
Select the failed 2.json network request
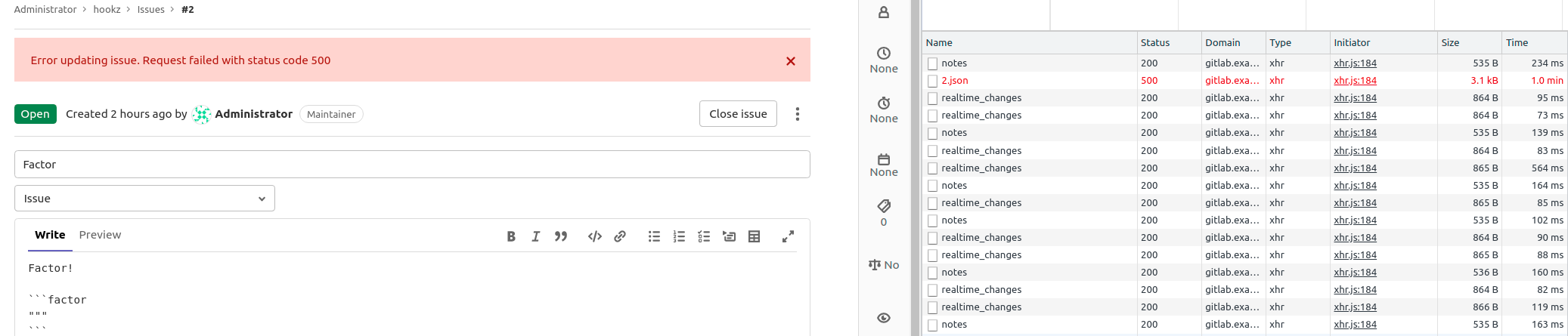(x=955, y=81)
